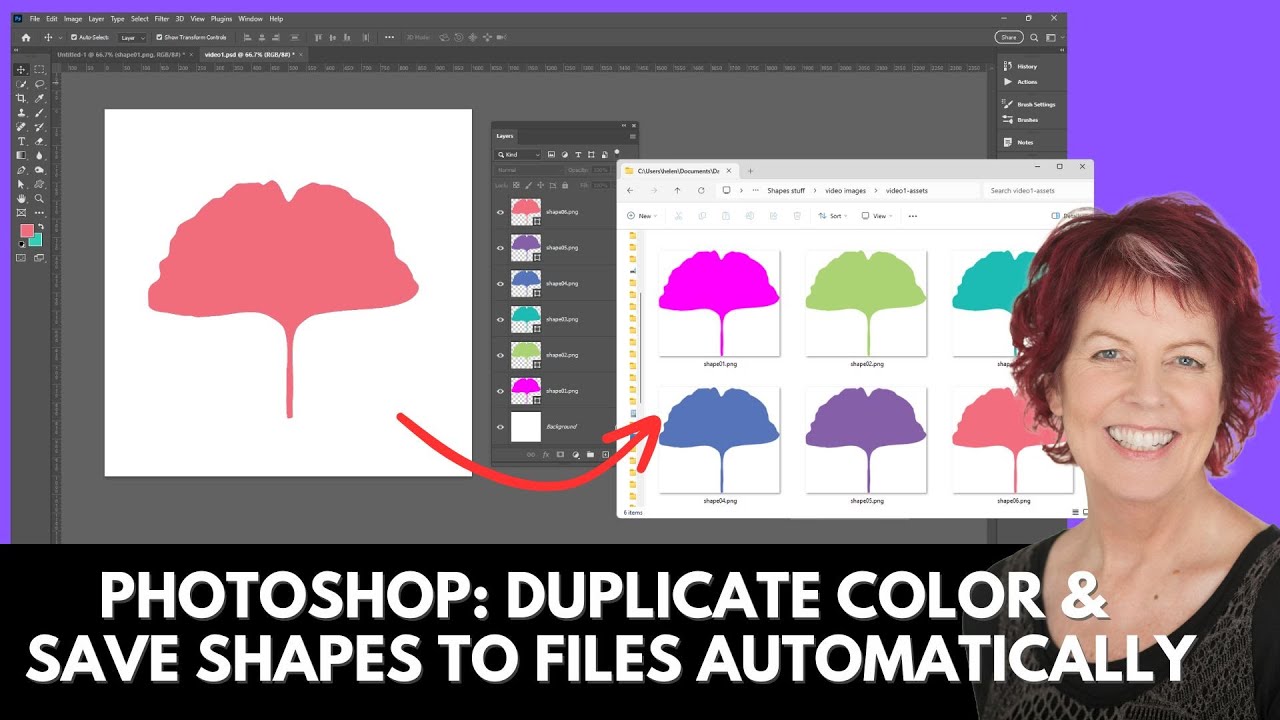1280x720 pixels.
Task: Click the new layer icon in Layers panel
Action: pyautogui.click(x=605, y=455)
